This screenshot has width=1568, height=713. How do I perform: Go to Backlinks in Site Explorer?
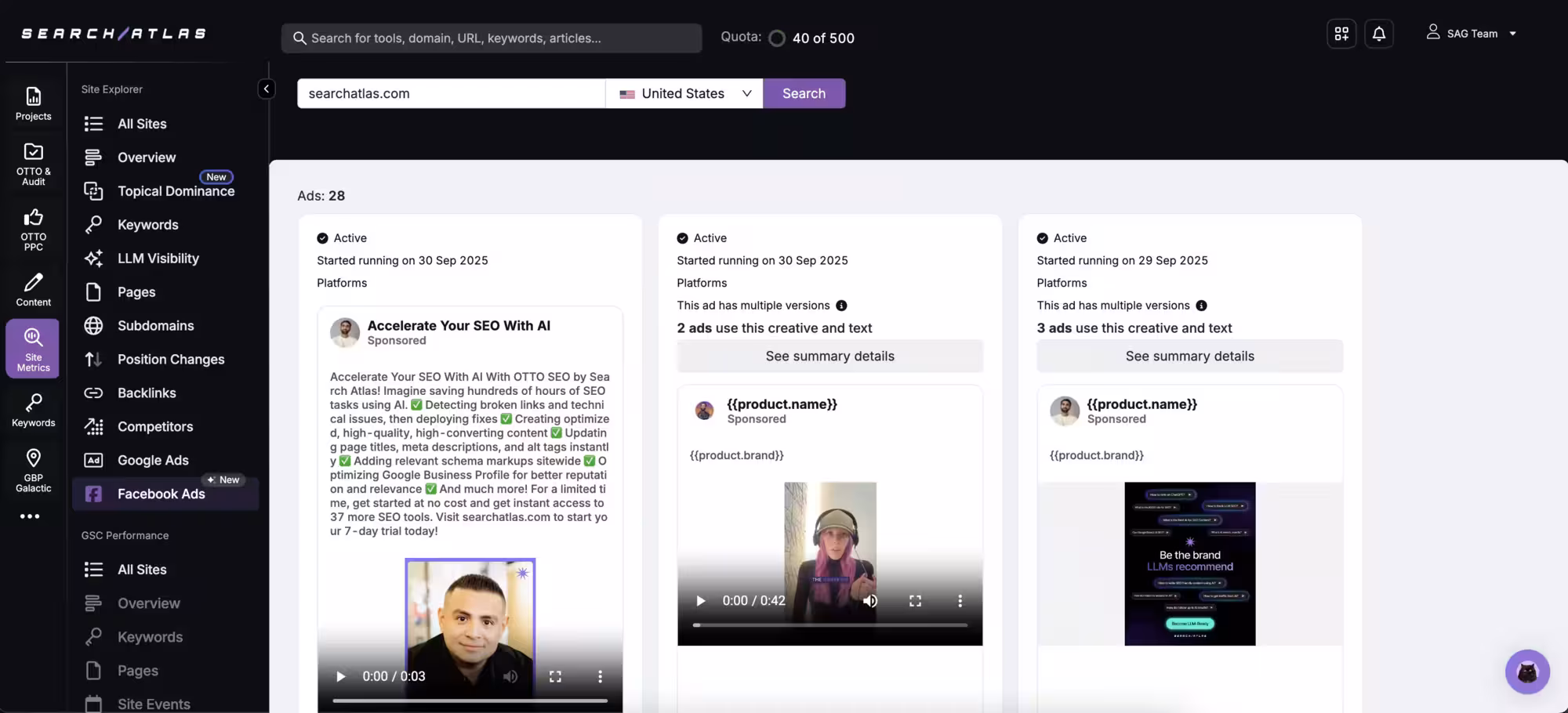click(x=147, y=393)
